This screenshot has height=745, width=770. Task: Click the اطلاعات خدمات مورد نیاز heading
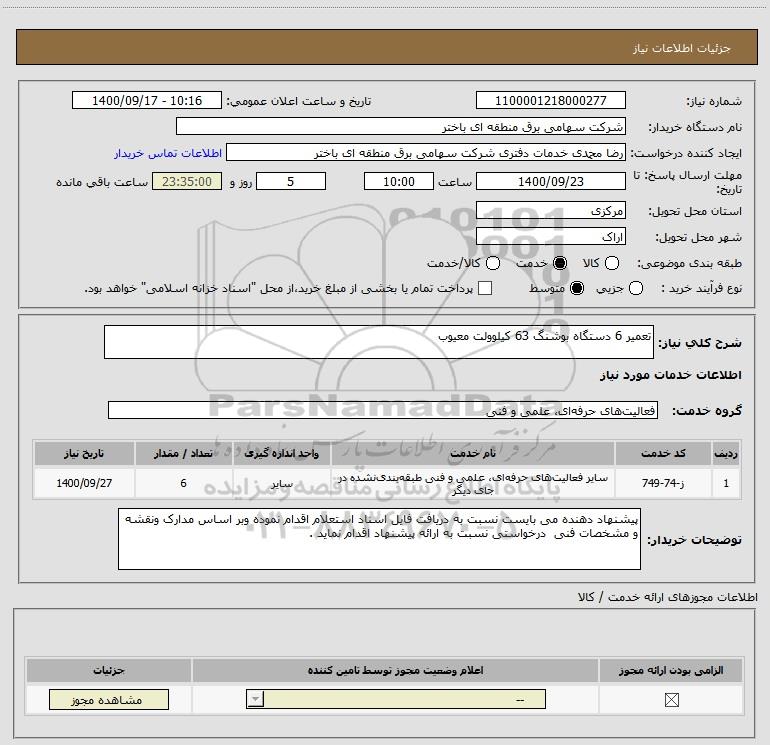coord(670,375)
